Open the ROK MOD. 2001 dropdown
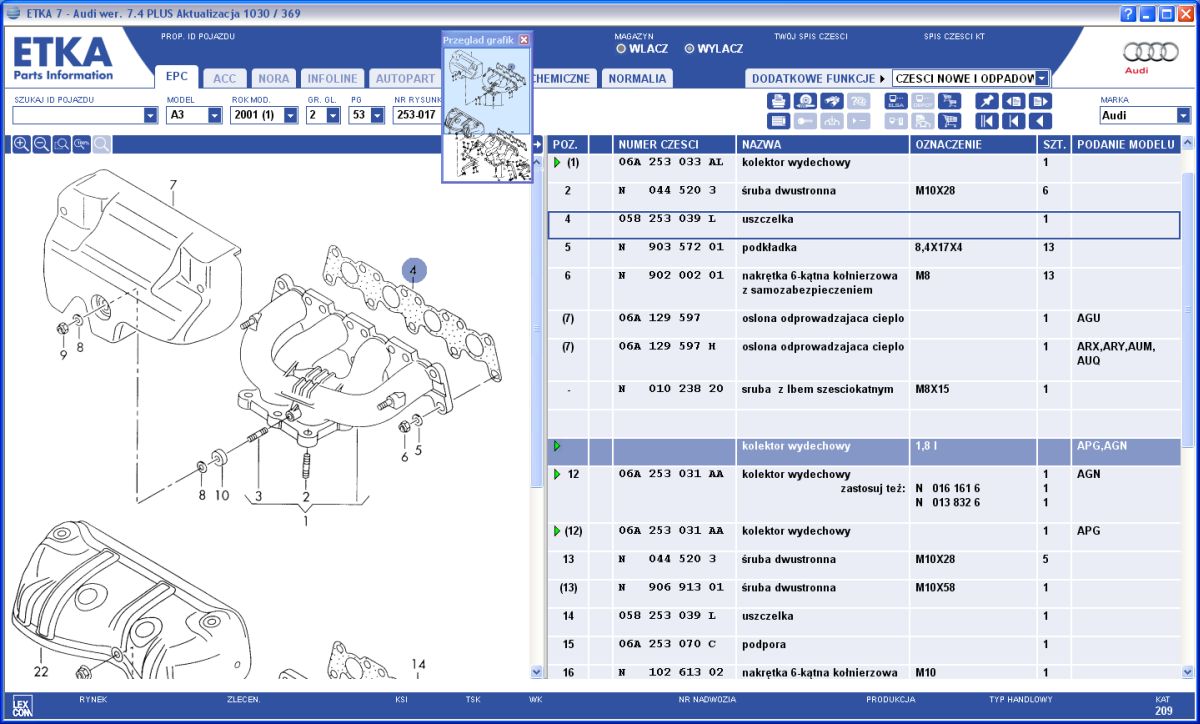The height and width of the screenshot is (724, 1200). (291, 115)
